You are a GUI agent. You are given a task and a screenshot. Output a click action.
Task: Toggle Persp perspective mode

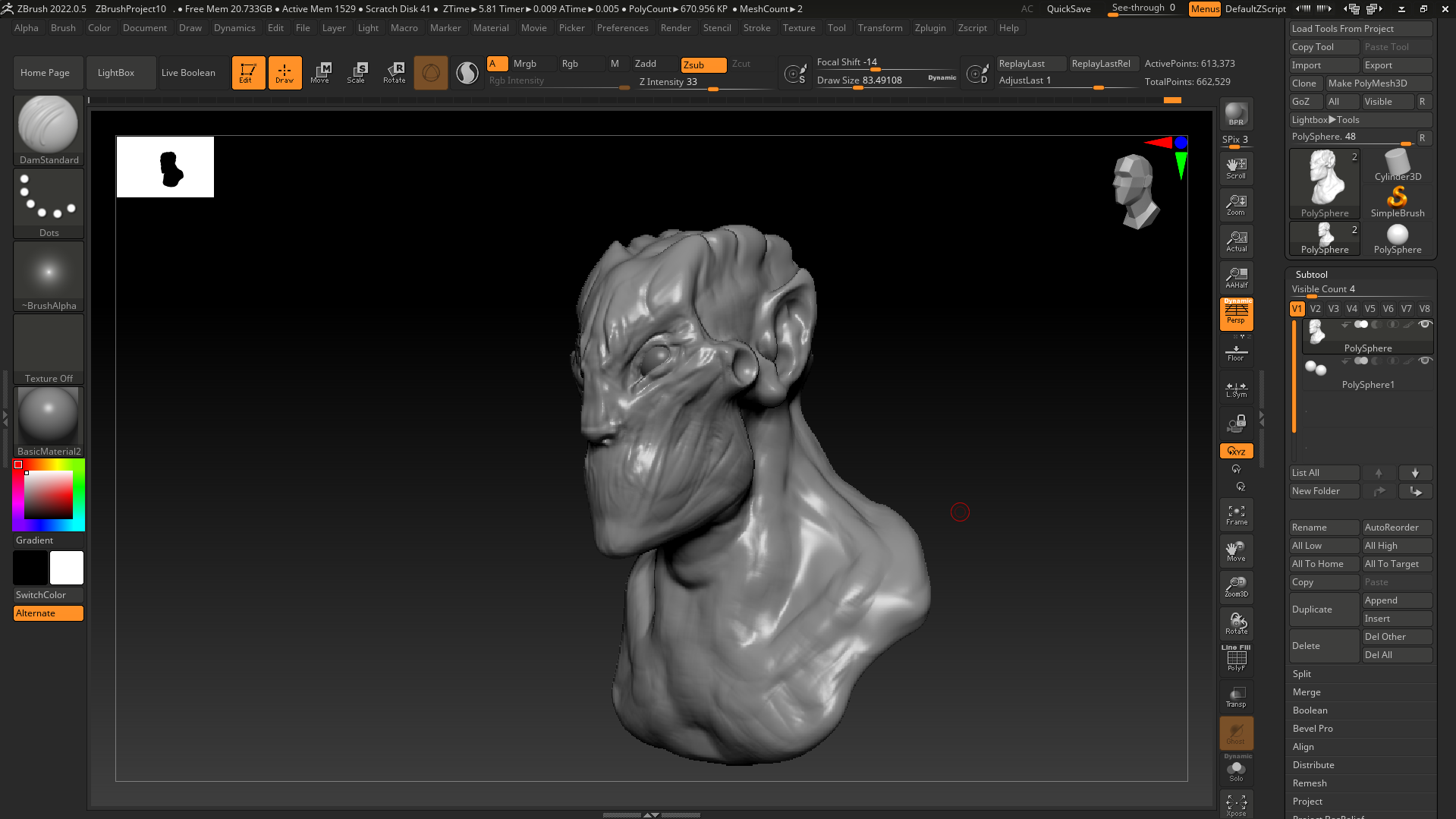pos(1236,313)
